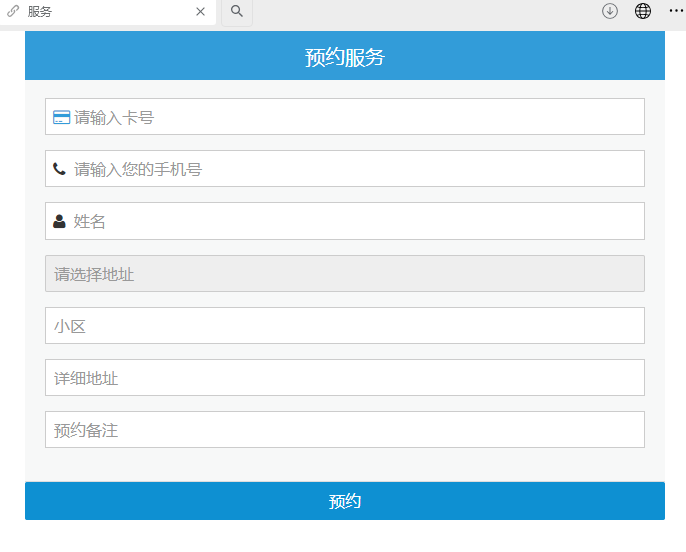The height and width of the screenshot is (552, 686).
Task: Click the phone handset icon
Action: click(x=60, y=169)
